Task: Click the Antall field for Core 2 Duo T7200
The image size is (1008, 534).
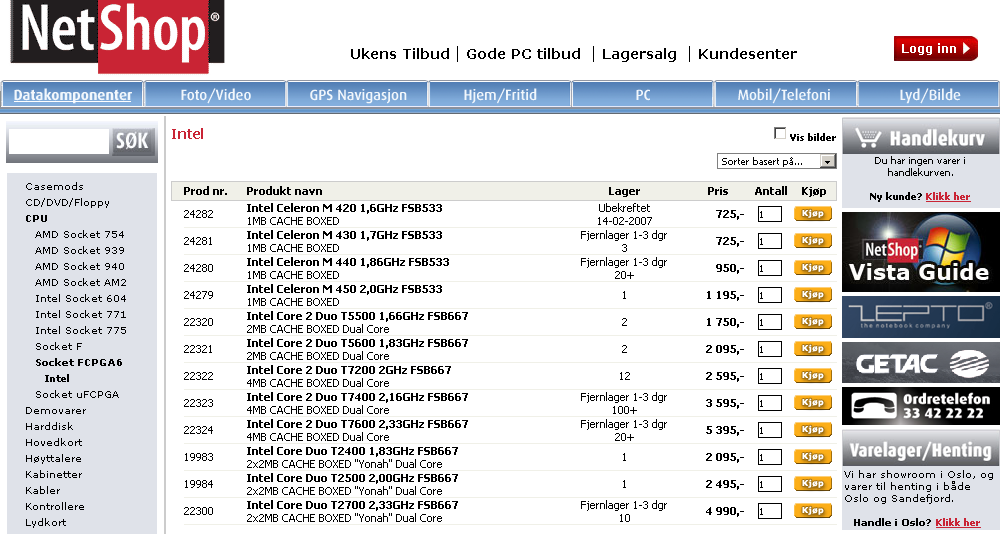Action: tap(770, 377)
